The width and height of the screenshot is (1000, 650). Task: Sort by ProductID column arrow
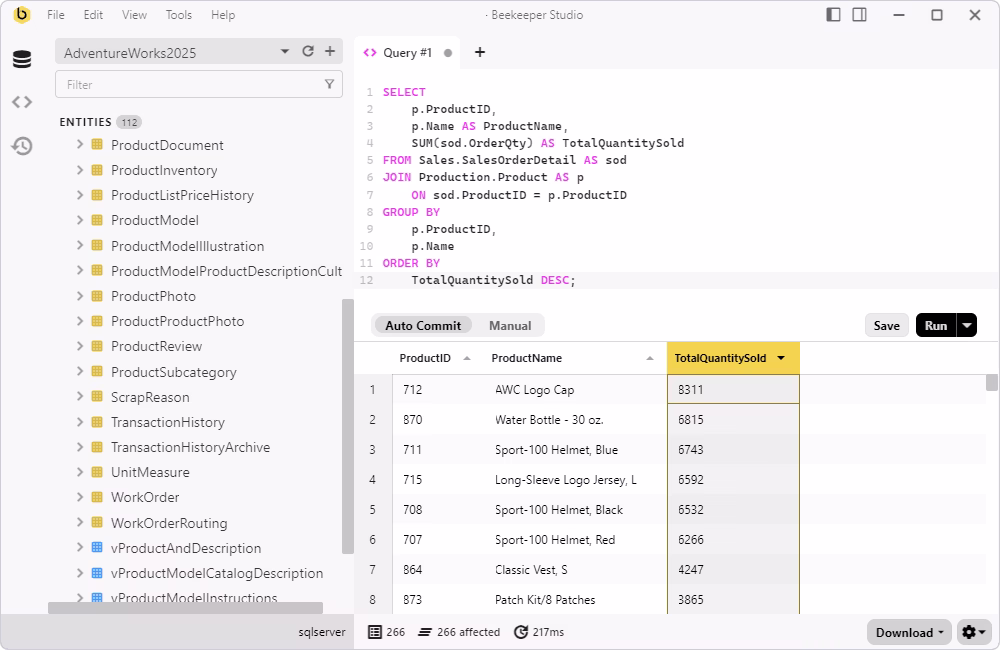467,358
